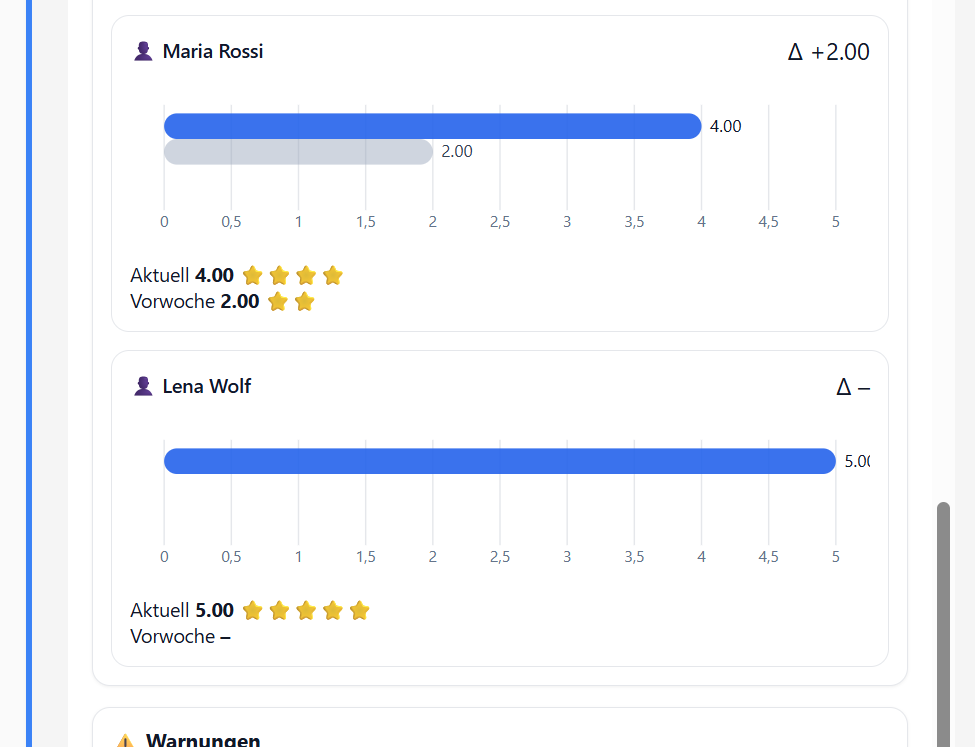Click the warning triangle icon next to Warnungen
The image size is (975, 747).
tap(125, 741)
